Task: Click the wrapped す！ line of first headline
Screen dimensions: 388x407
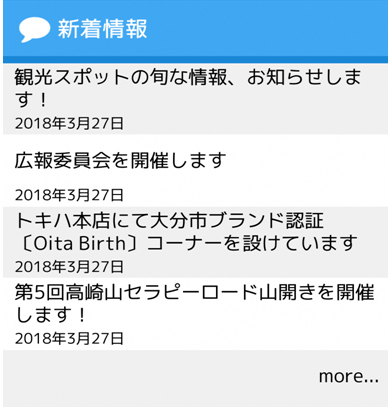Action: pos(31,99)
